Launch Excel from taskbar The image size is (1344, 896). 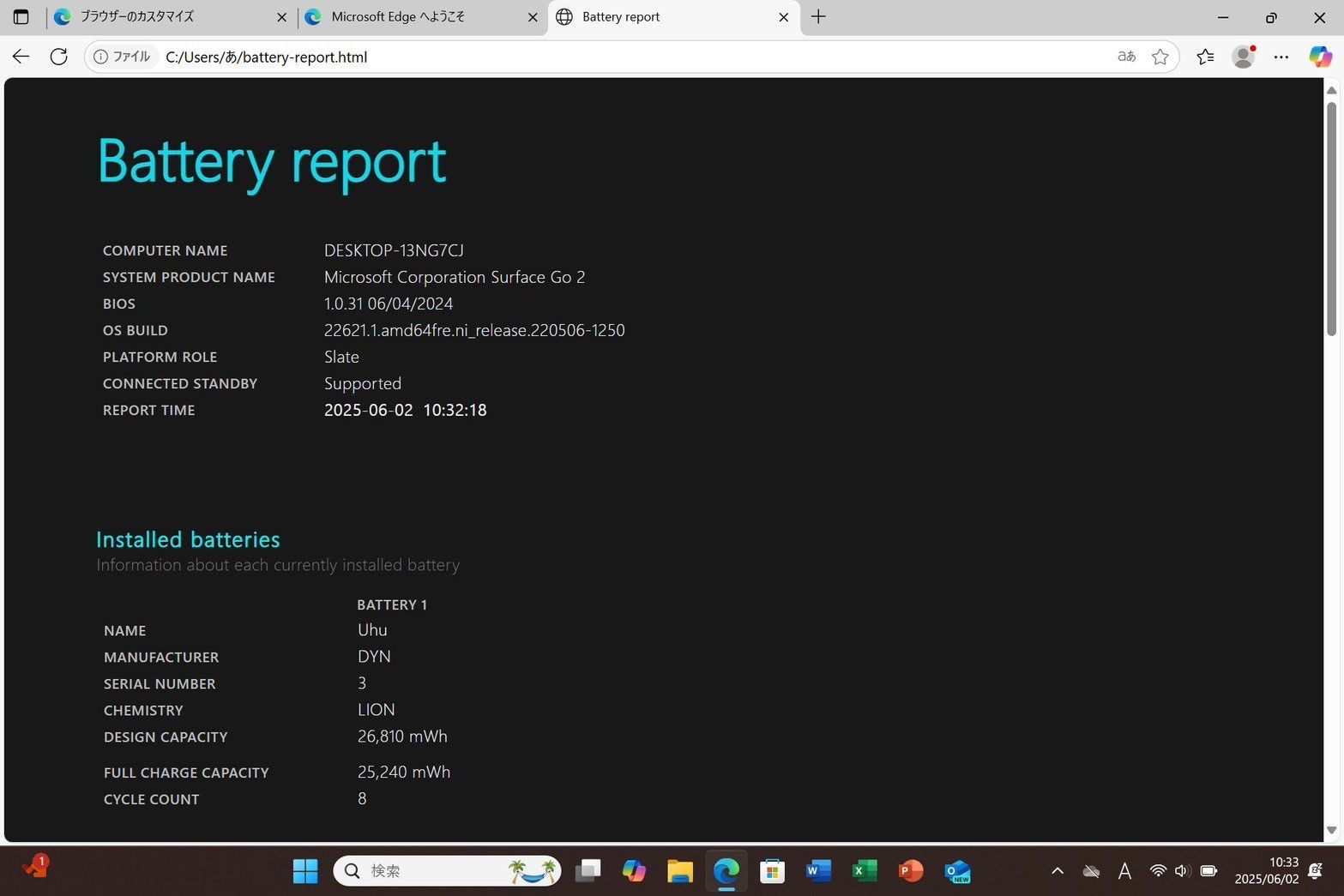pyautogui.click(x=865, y=871)
